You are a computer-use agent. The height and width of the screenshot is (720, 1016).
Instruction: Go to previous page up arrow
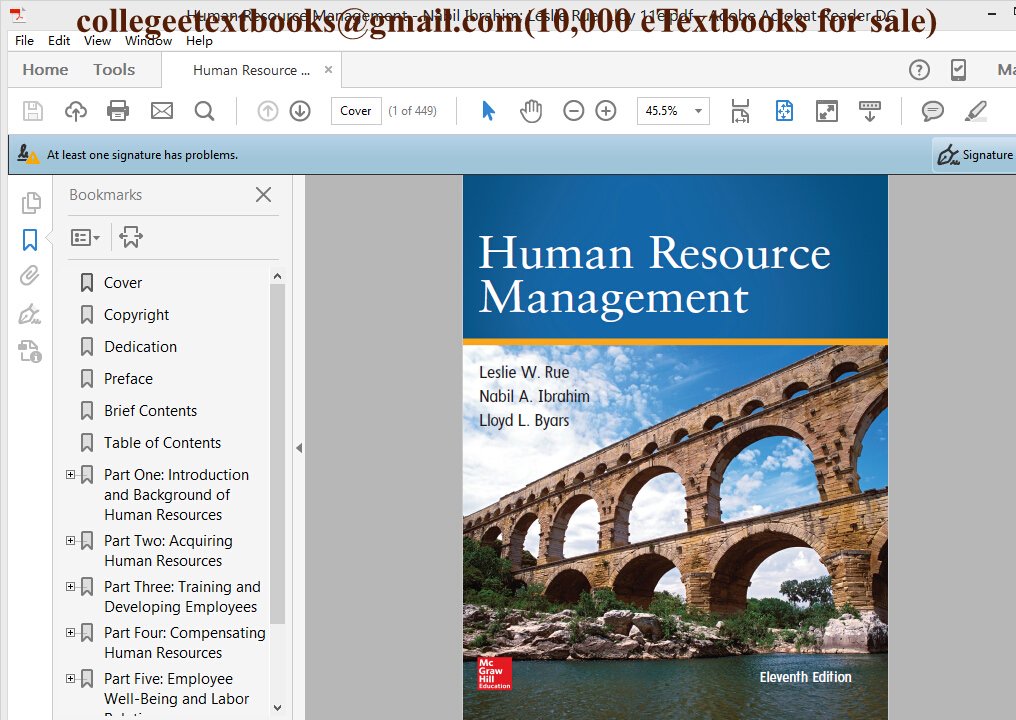[268, 111]
